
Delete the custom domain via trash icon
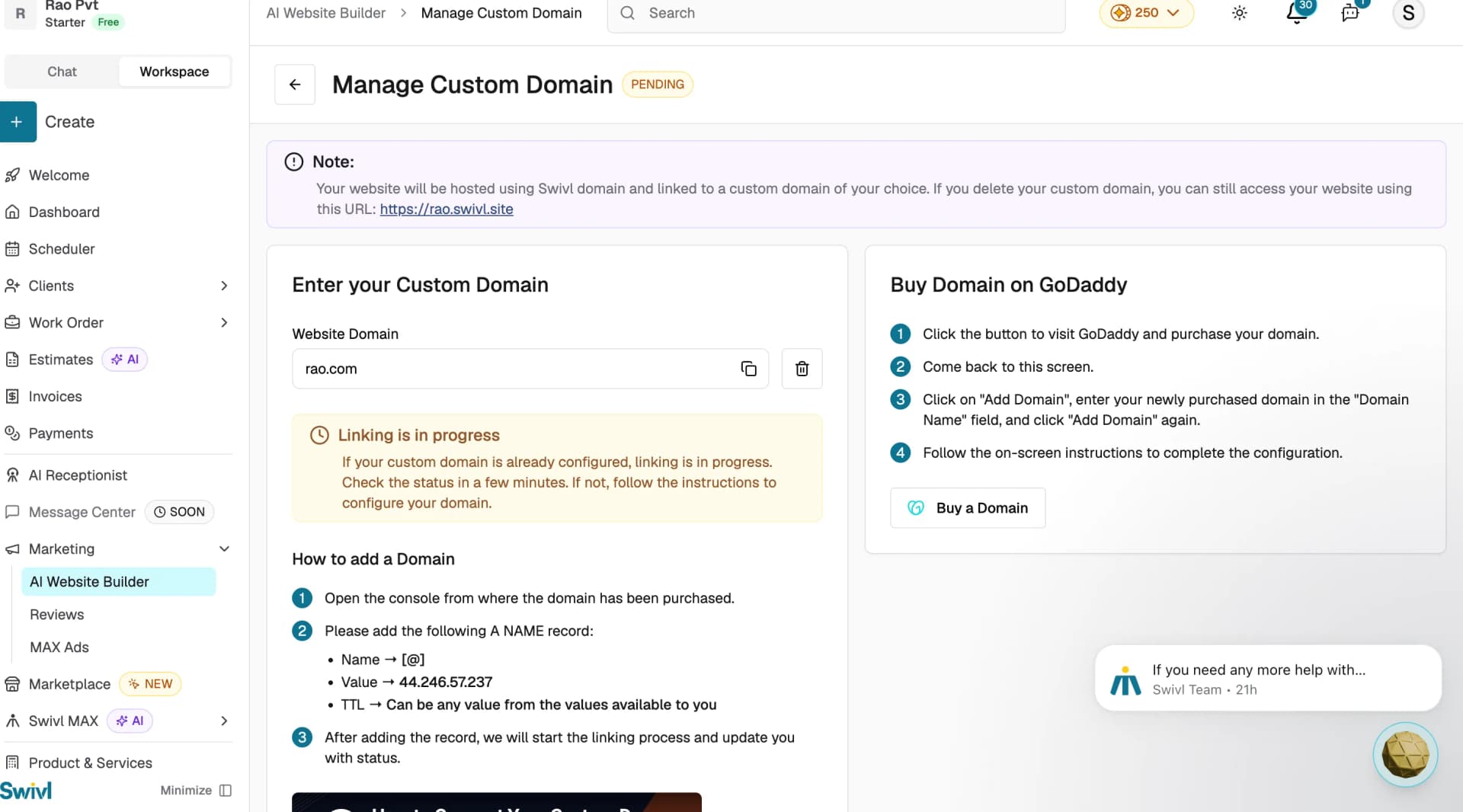(x=802, y=369)
